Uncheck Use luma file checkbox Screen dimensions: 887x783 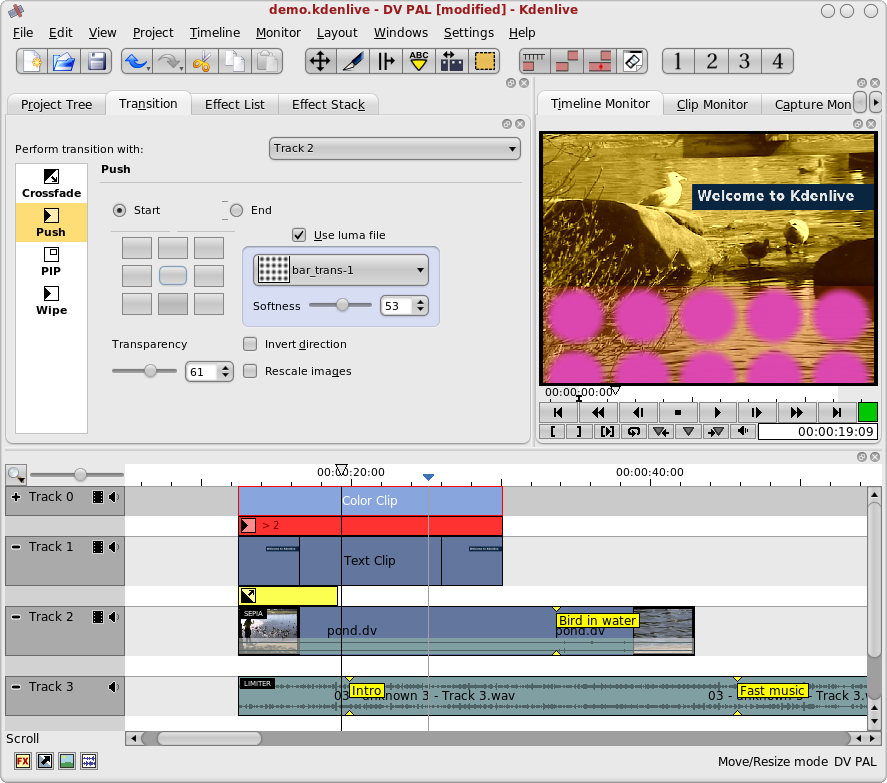coord(299,235)
